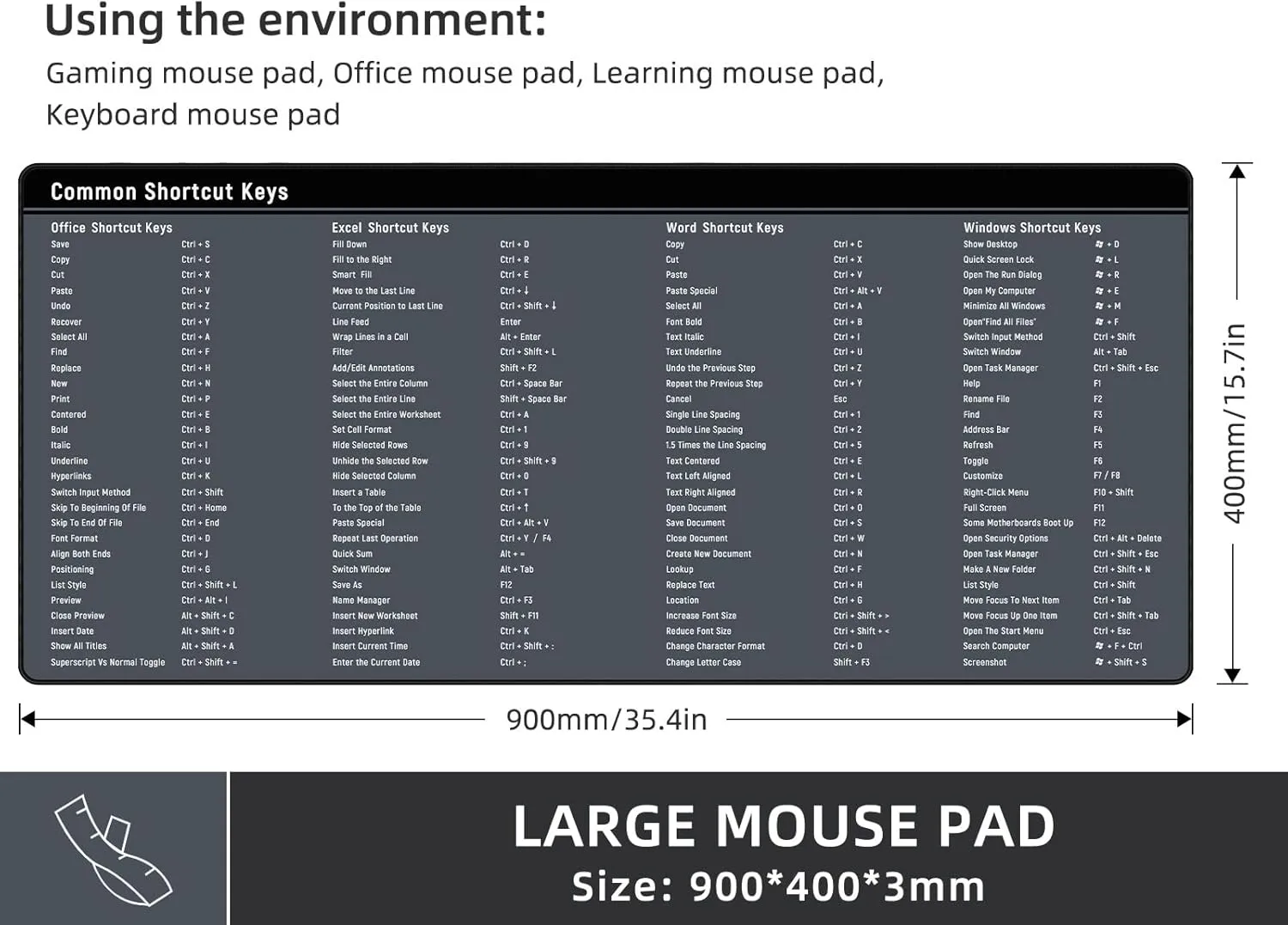The height and width of the screenshot is (925, 1288).
Task: Click the '900mm/35.4in' width label
Action: 607,720
